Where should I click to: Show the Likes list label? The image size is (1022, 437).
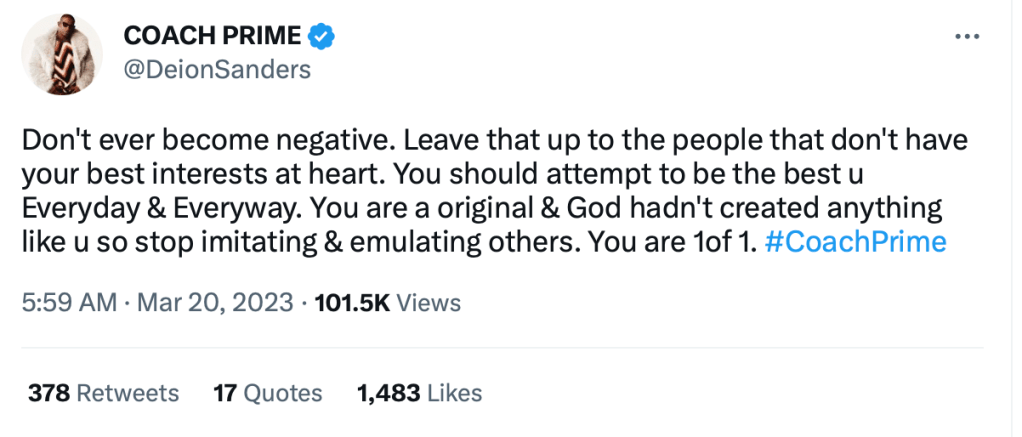[455, 393]
